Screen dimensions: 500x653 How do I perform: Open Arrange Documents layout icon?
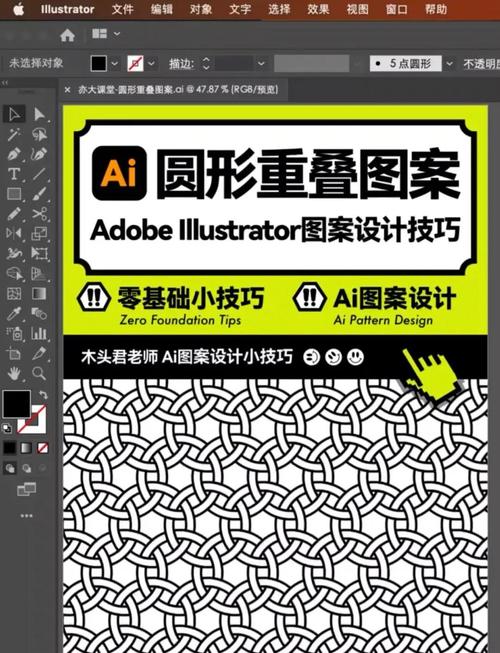100,34
